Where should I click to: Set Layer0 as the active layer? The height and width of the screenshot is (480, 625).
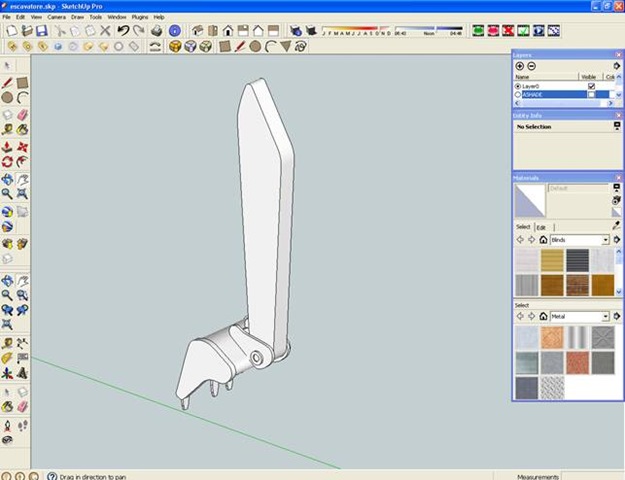(x=518, y=86)
